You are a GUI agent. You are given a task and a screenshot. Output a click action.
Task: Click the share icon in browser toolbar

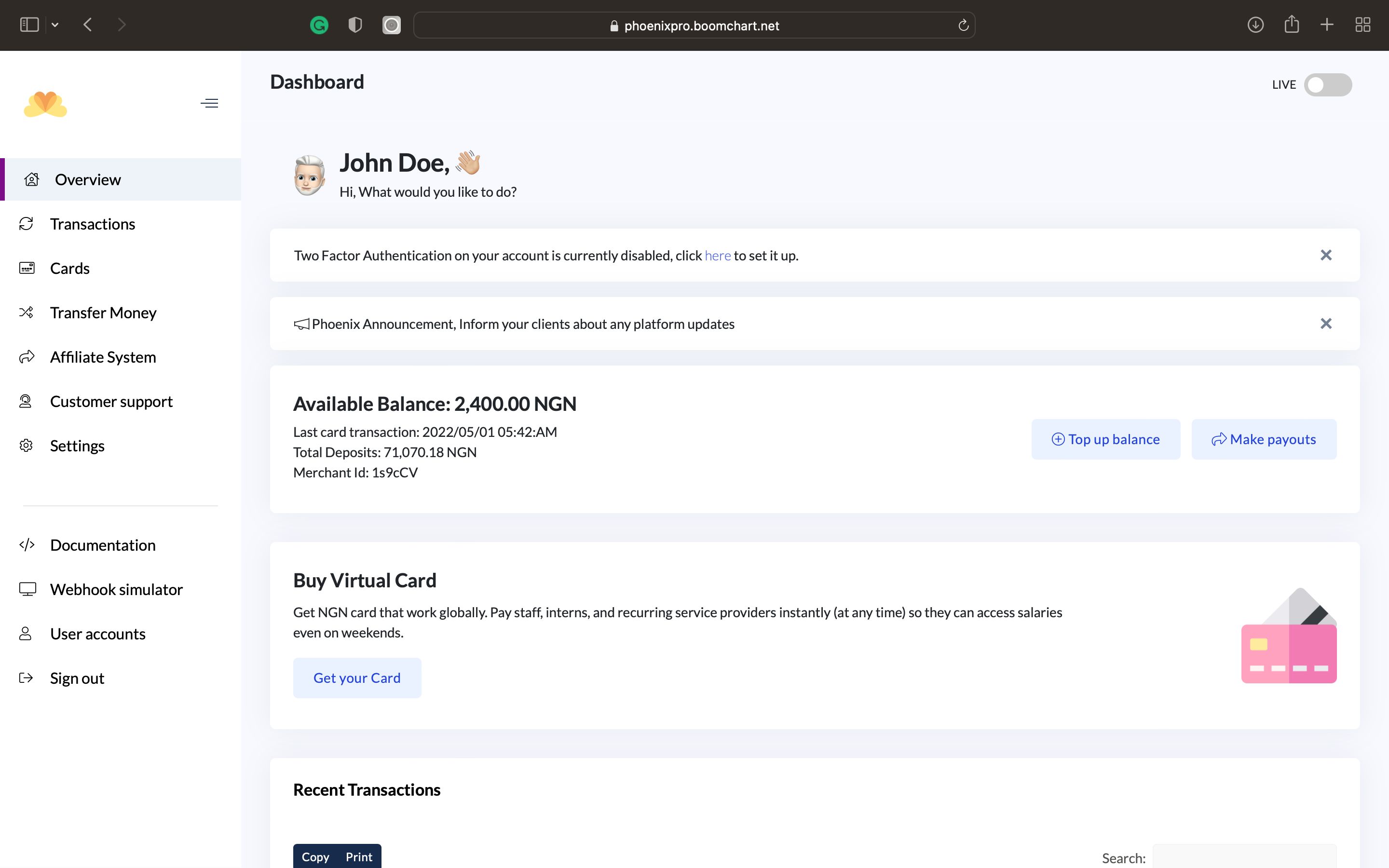click(x=1292, y=25)
